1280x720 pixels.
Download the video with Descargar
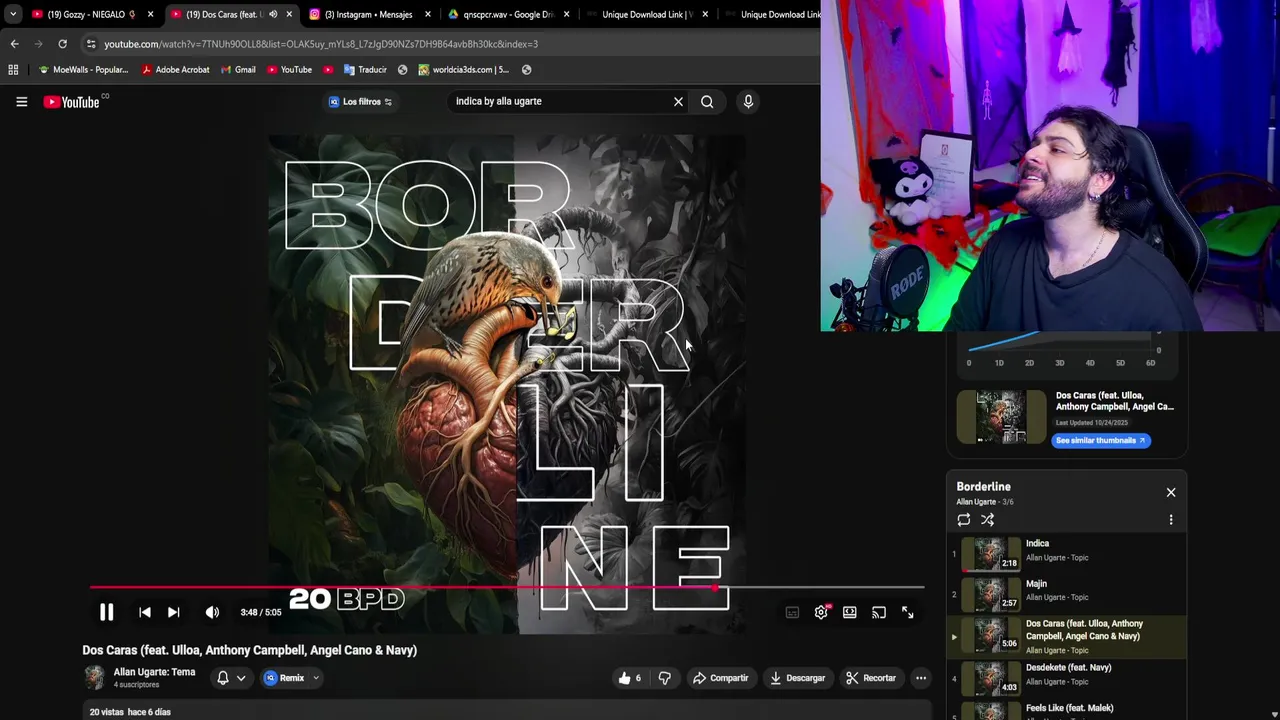tap(798, 678)
